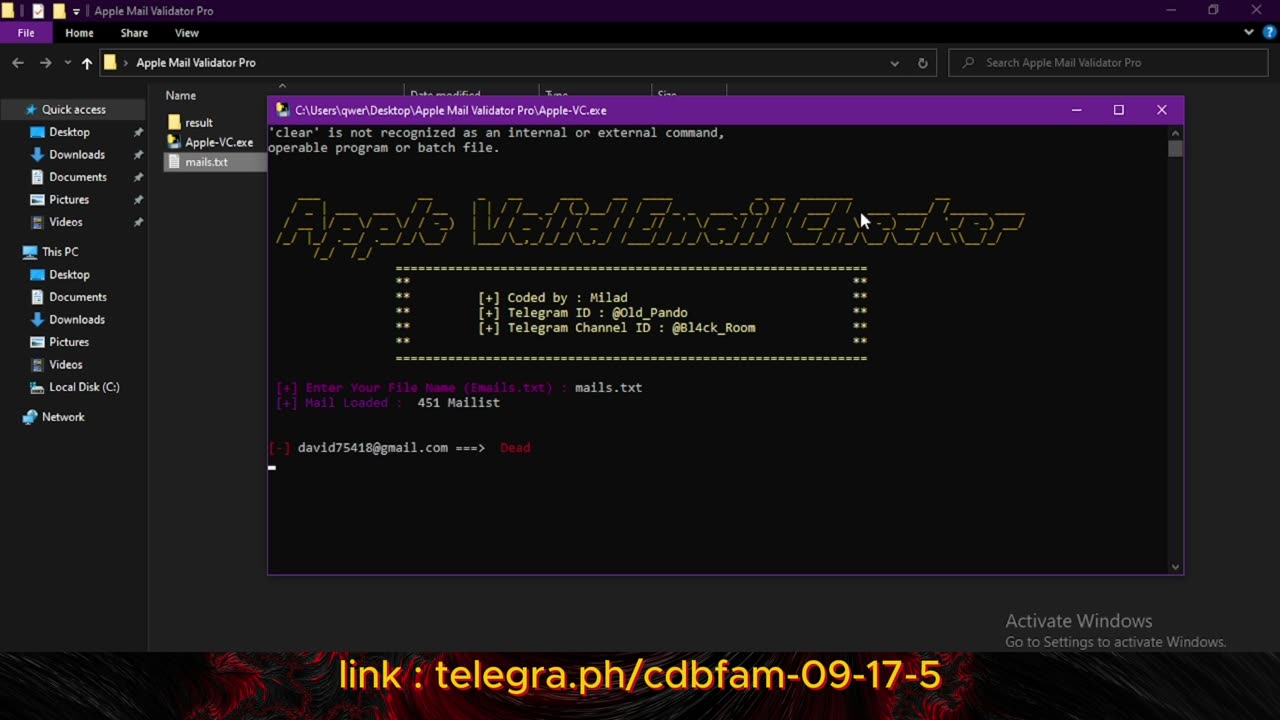Minimize the File Explorer window

1171,10
